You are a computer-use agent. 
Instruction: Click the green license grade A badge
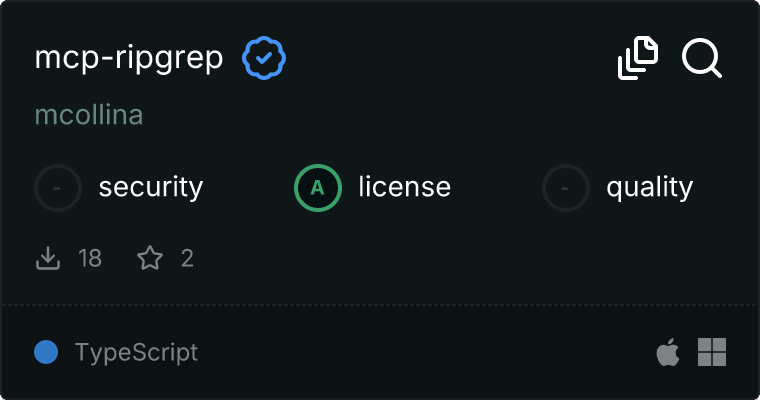tap(318, 187)
